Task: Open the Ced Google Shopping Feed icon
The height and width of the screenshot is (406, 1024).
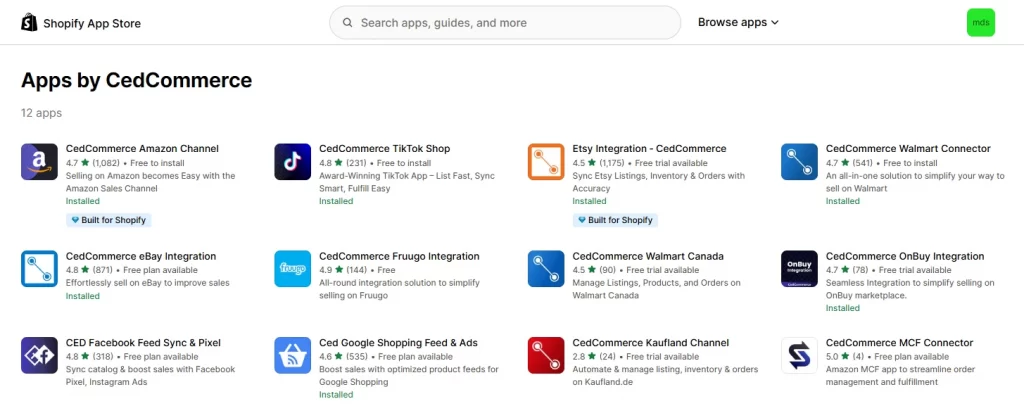Action: (x=293, y=356)
